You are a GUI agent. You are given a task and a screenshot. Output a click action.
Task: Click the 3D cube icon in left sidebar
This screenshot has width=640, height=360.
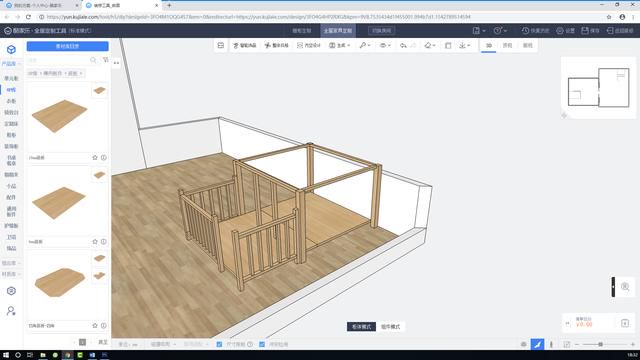11,50
